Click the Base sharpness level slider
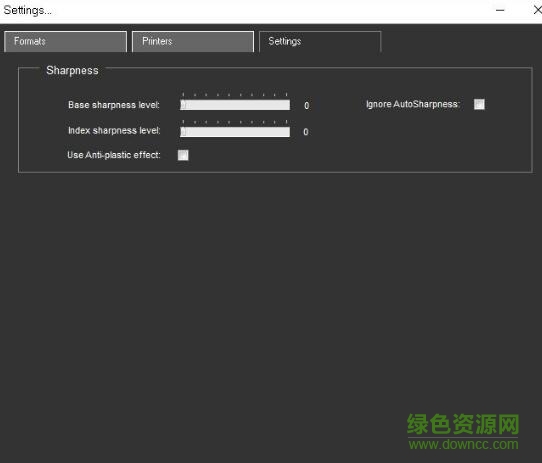Screen dimensions: 542x463 [235, 105]
